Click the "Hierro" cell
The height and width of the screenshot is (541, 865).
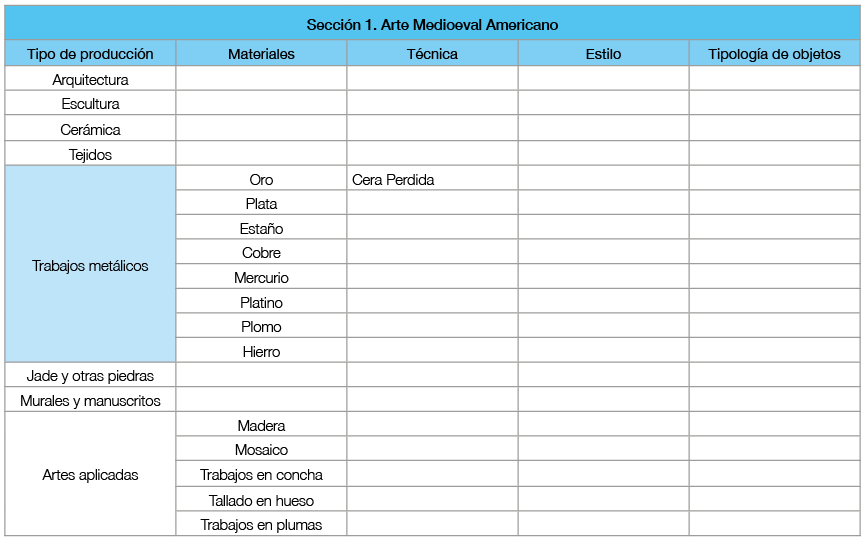point(261,352)
